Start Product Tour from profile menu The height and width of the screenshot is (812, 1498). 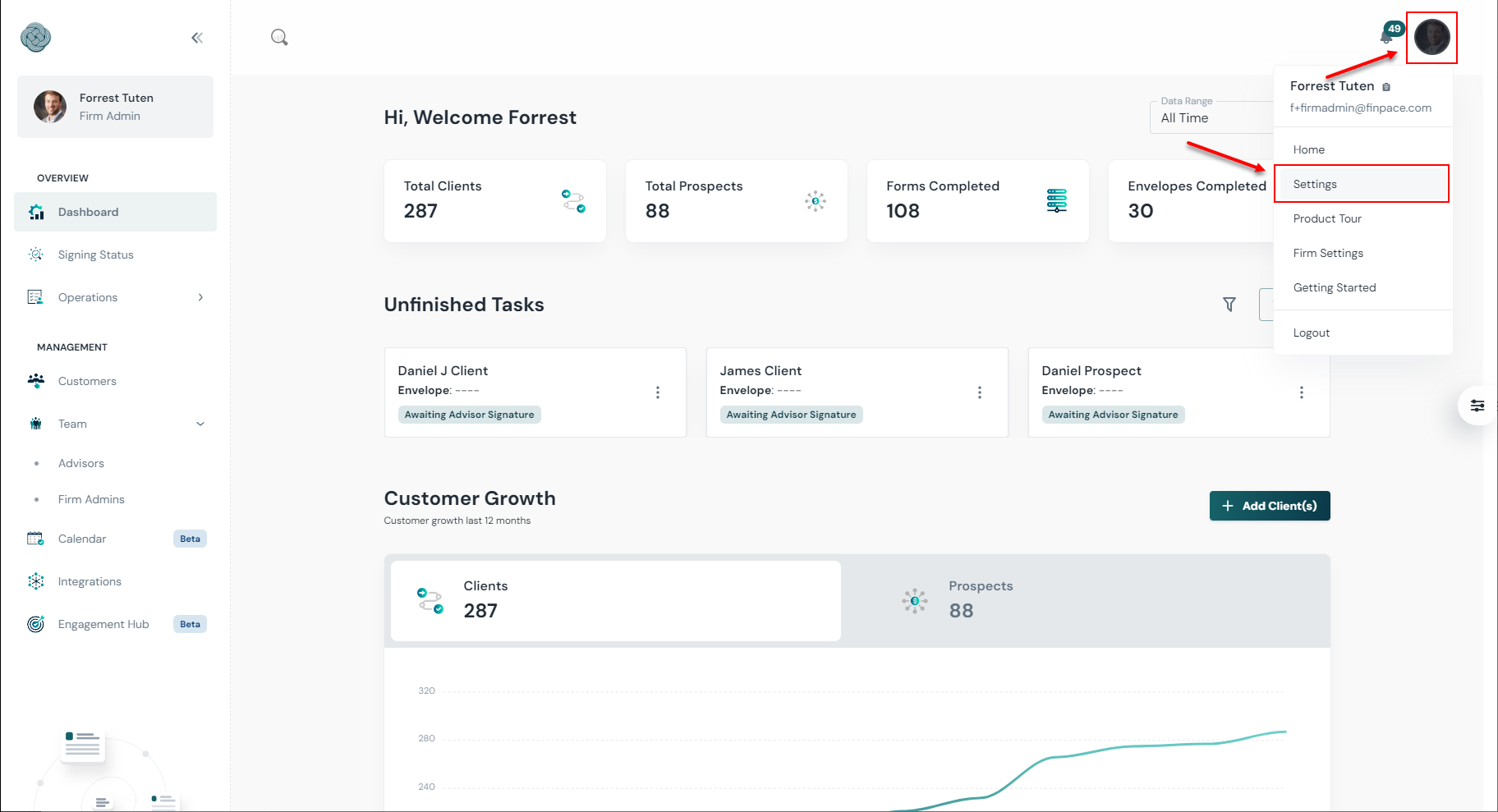pos(1363,218)
